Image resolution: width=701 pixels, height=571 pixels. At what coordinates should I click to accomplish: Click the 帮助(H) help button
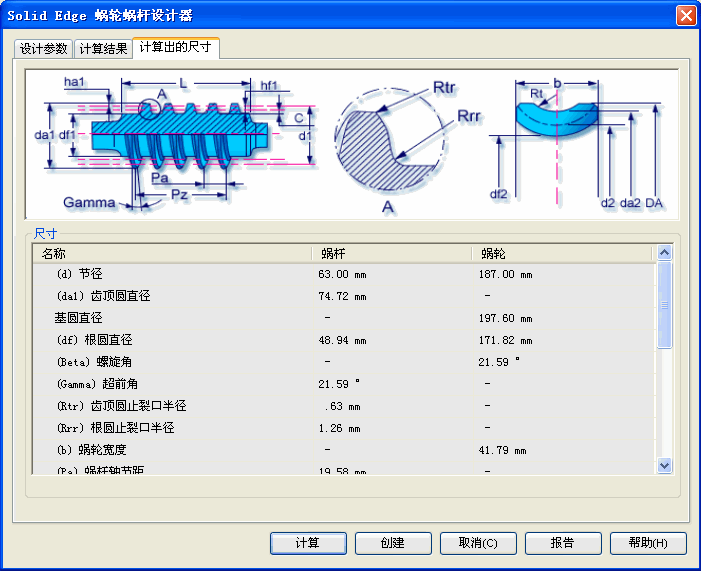648,543
